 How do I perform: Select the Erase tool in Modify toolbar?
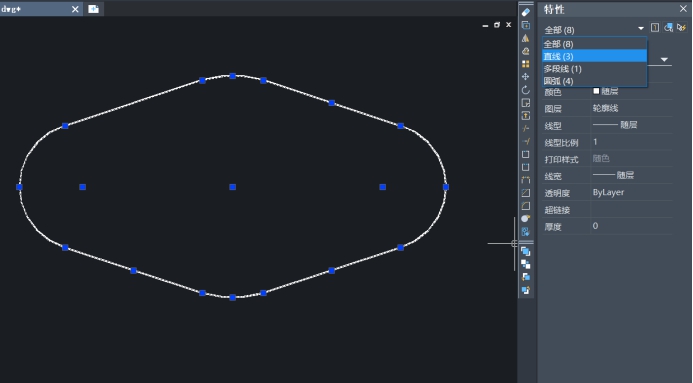(525, 12)
